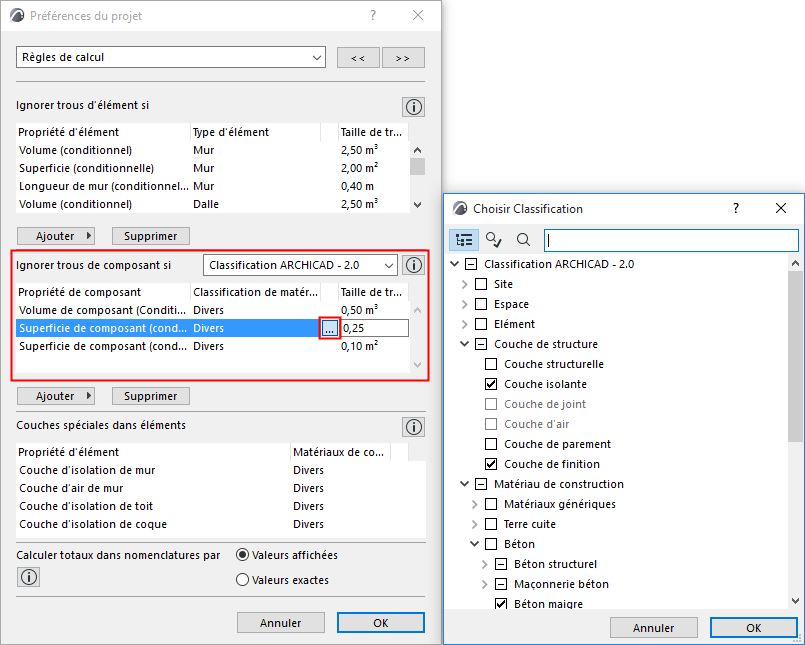Click Ajouter under component holes list
The image size is (805, 645).
[56, 396]
